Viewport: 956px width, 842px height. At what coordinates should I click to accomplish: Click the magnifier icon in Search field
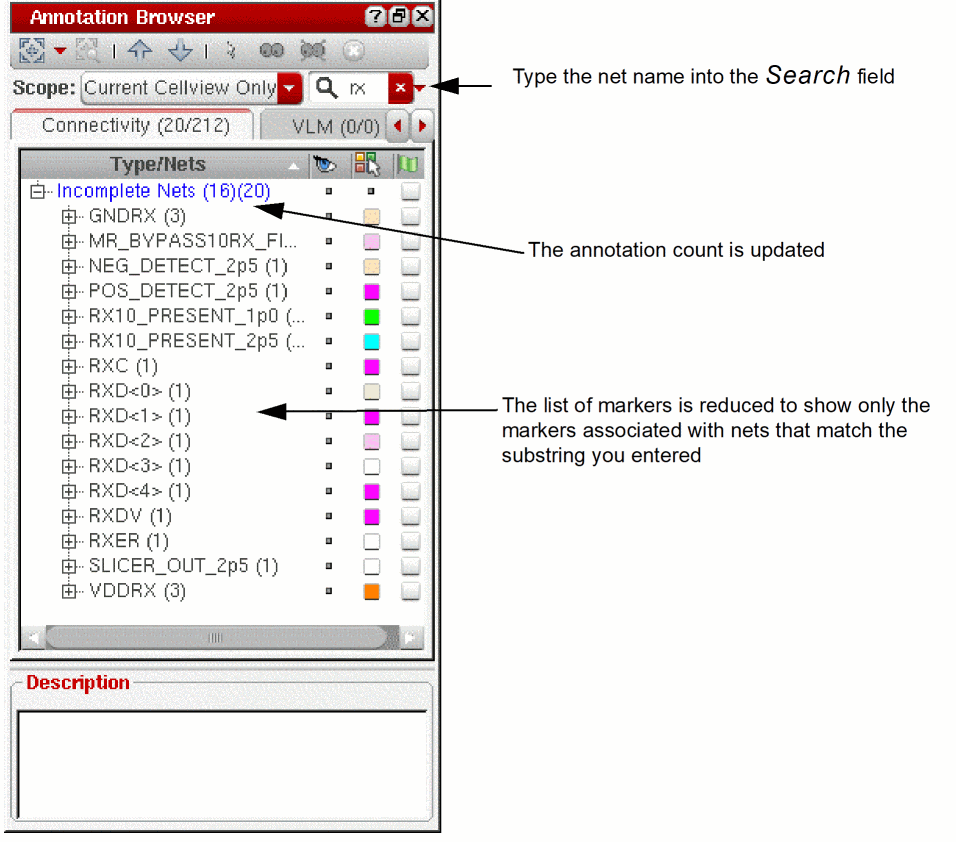(327, 88)
